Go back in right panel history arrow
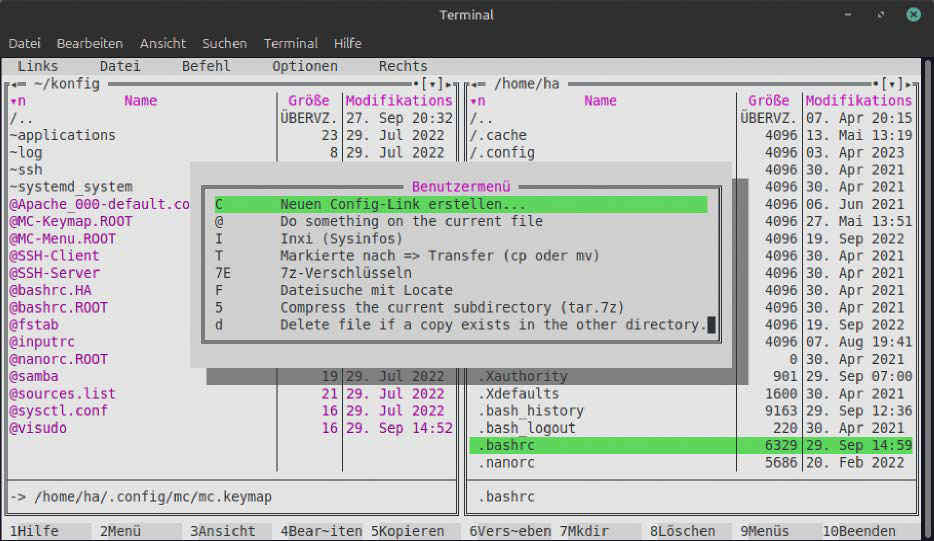 click(474, 84)
